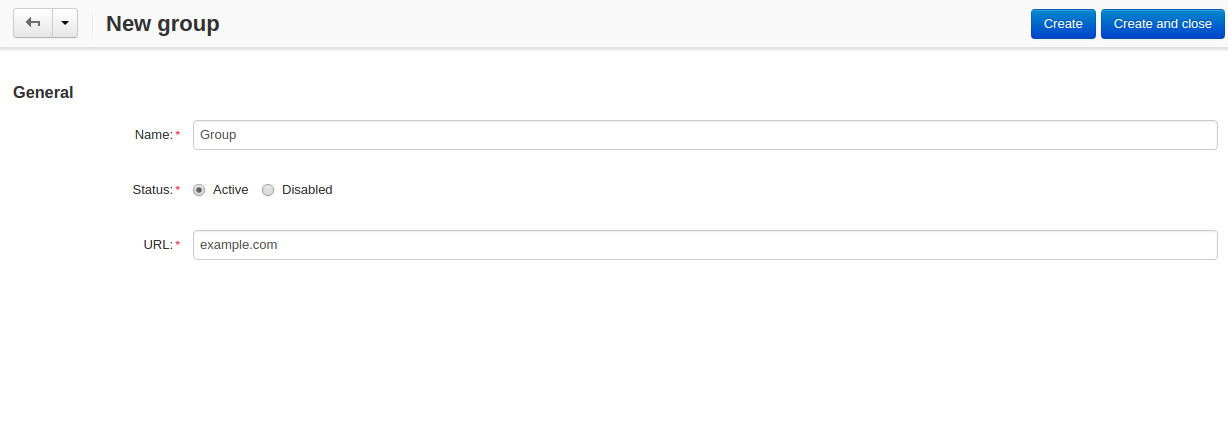Click the Create and close button
1228x433 pixels.
click(1162, 24)
